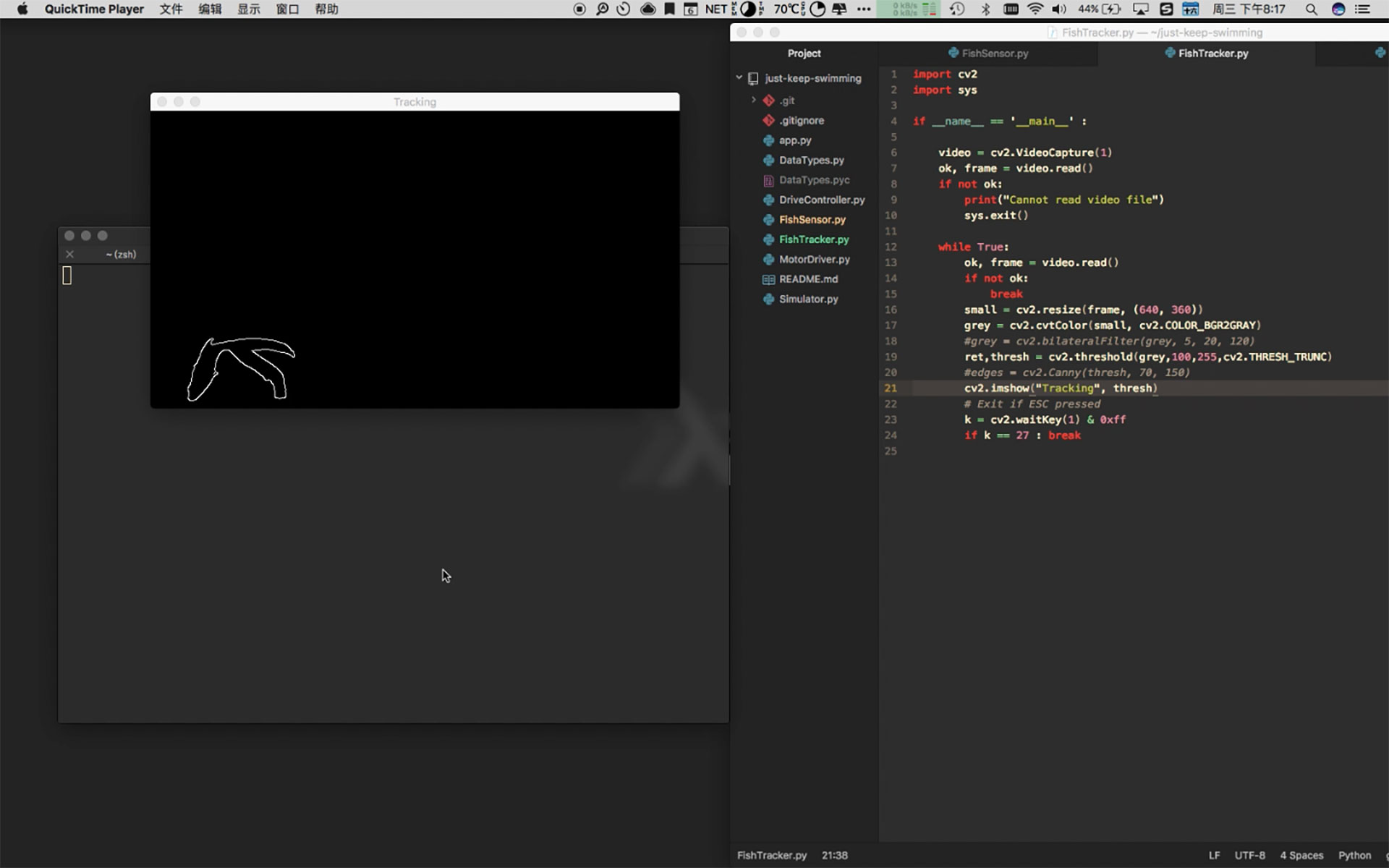Click the book icon beside README.md
Screen dimensions: 1389x868
tap(768, 279)
